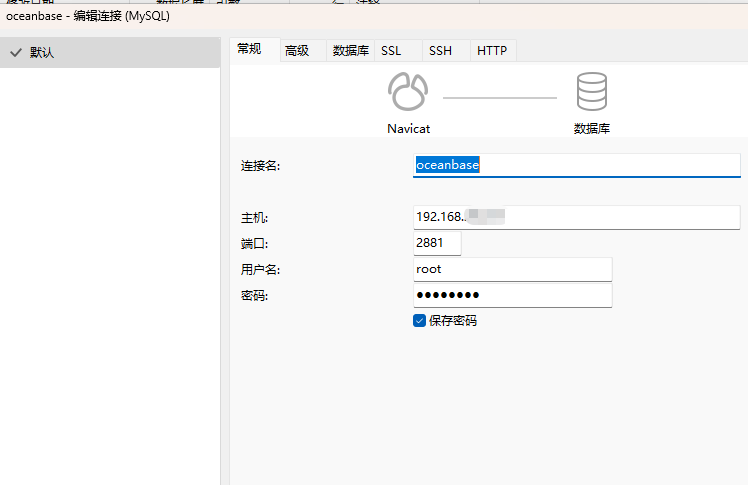Click the 连接名 label text
The width and height of the screenshot is (748, 485).
[260, 166]
